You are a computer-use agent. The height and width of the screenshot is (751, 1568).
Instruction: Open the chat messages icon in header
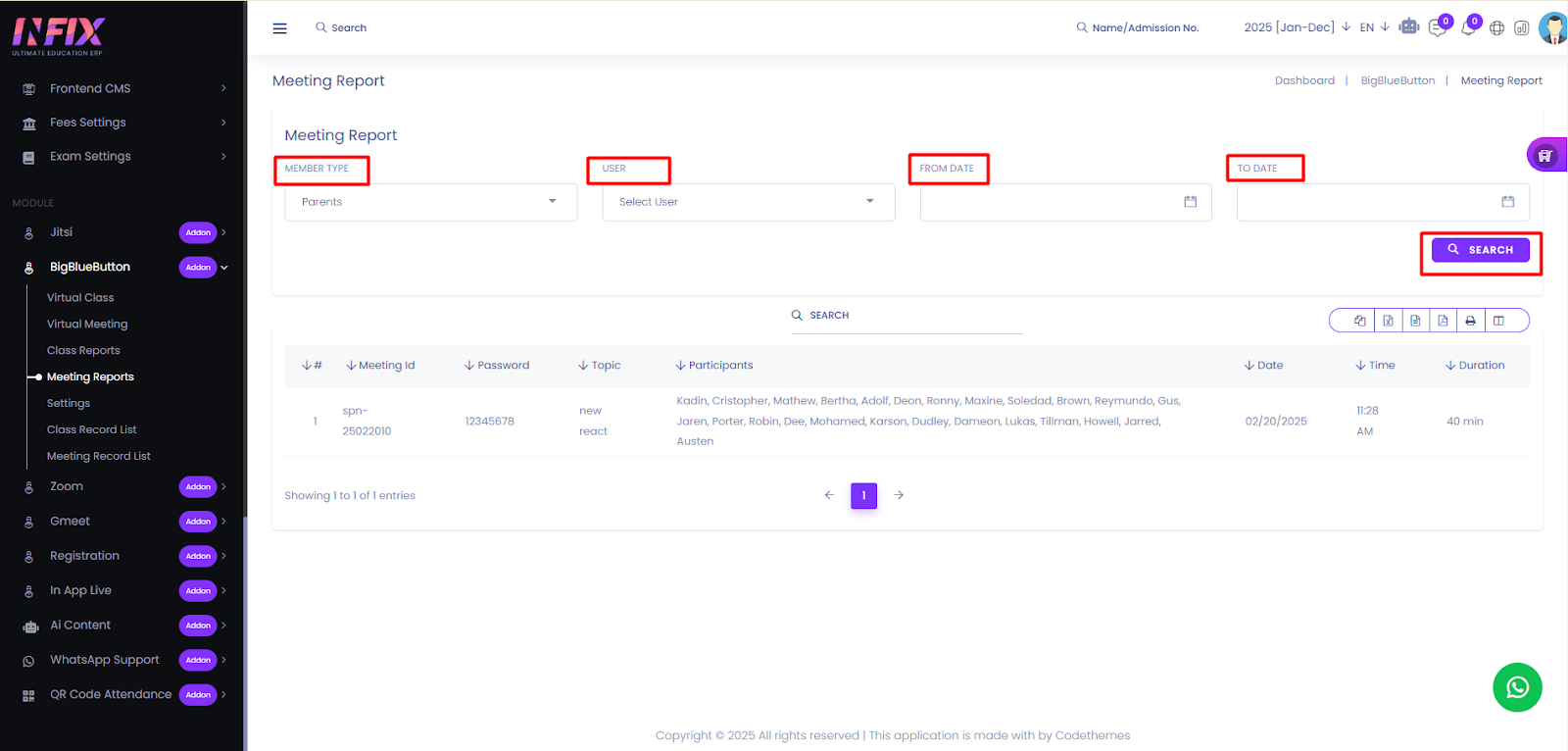[x=1438, y=27]
